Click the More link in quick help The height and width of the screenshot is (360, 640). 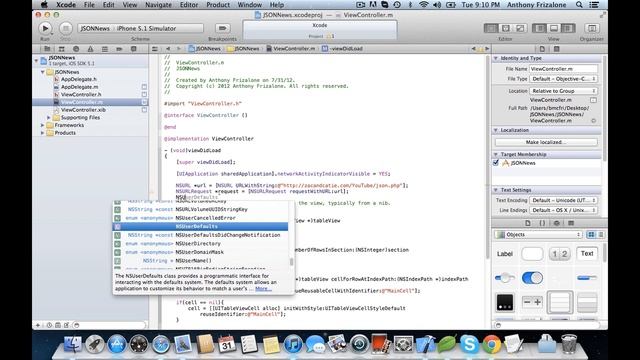(x=263, y=289)
